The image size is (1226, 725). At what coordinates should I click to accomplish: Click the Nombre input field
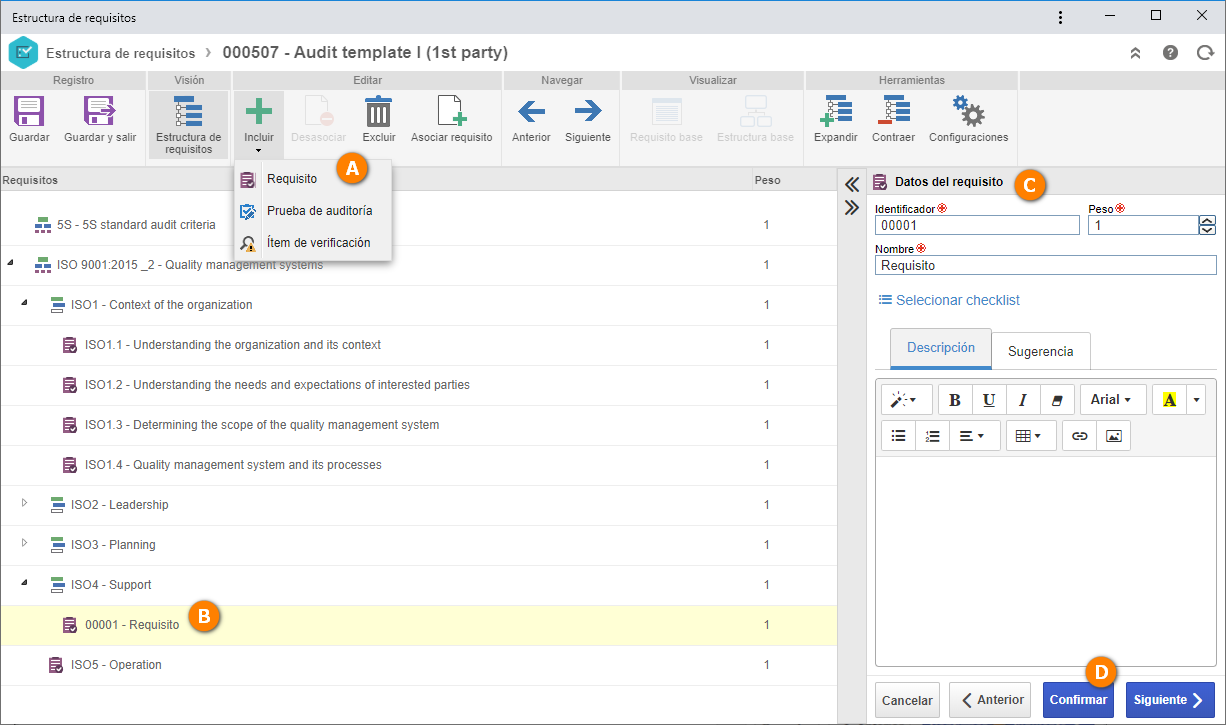pos(1046,266)
